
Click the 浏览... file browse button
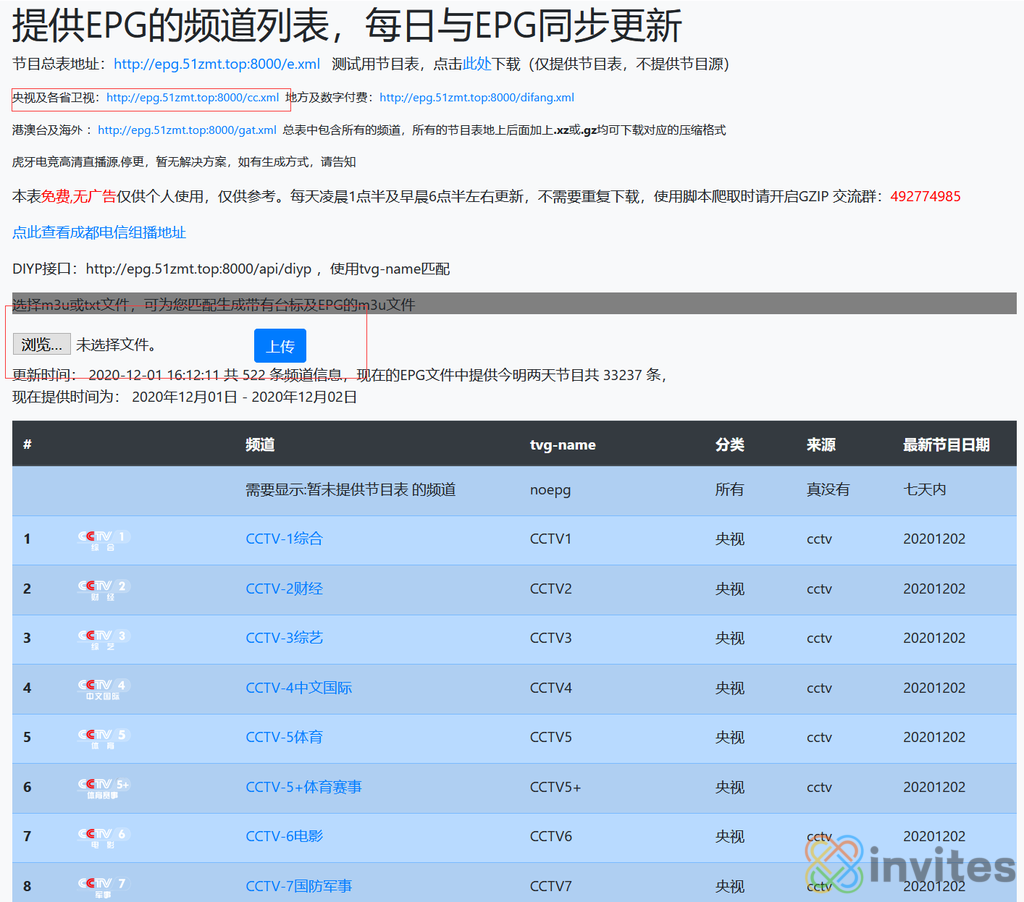pyautogui.click(x=42, y=344)
